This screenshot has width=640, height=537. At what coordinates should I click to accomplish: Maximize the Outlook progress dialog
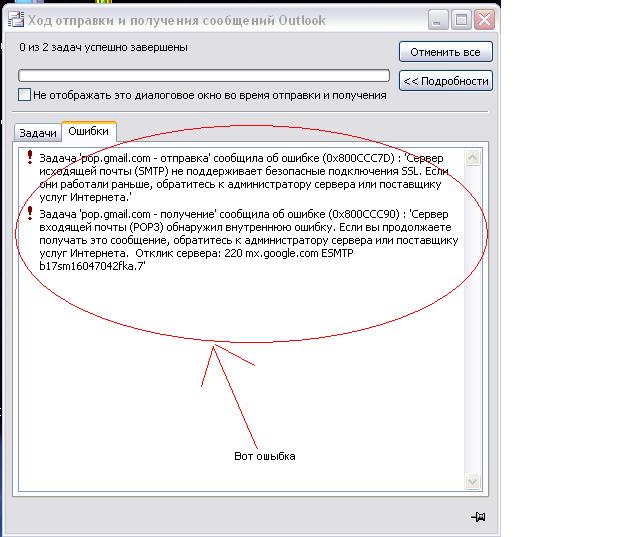(460, 19)
